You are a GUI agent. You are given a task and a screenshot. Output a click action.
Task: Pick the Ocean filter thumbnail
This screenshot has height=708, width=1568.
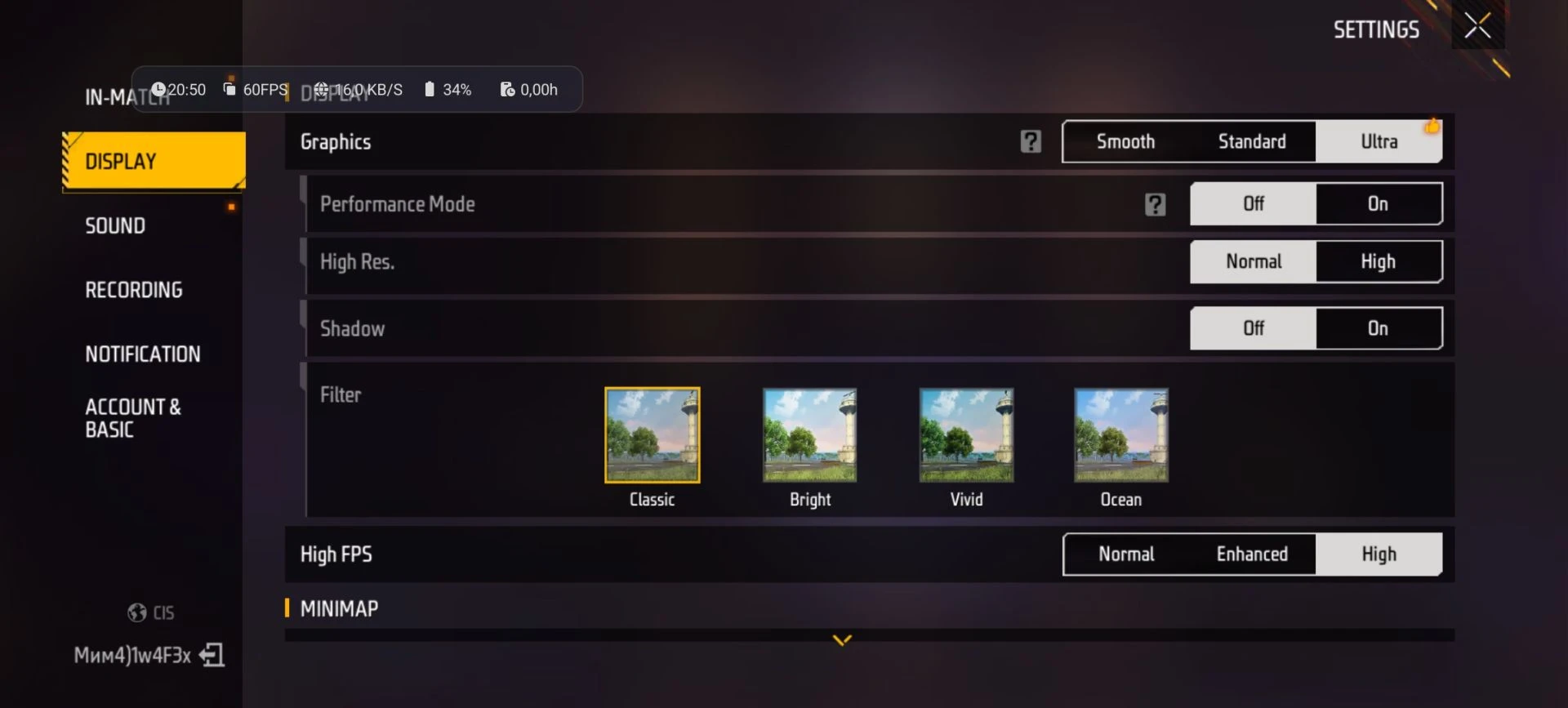point(1121,435)
